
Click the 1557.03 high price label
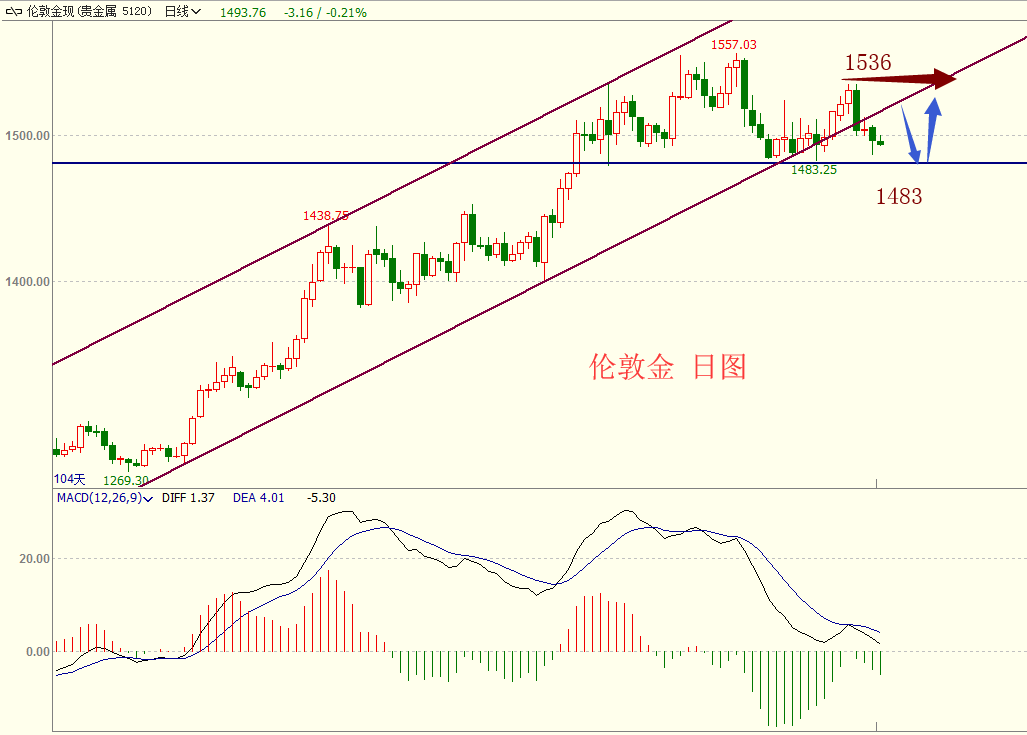pos(734,45)
